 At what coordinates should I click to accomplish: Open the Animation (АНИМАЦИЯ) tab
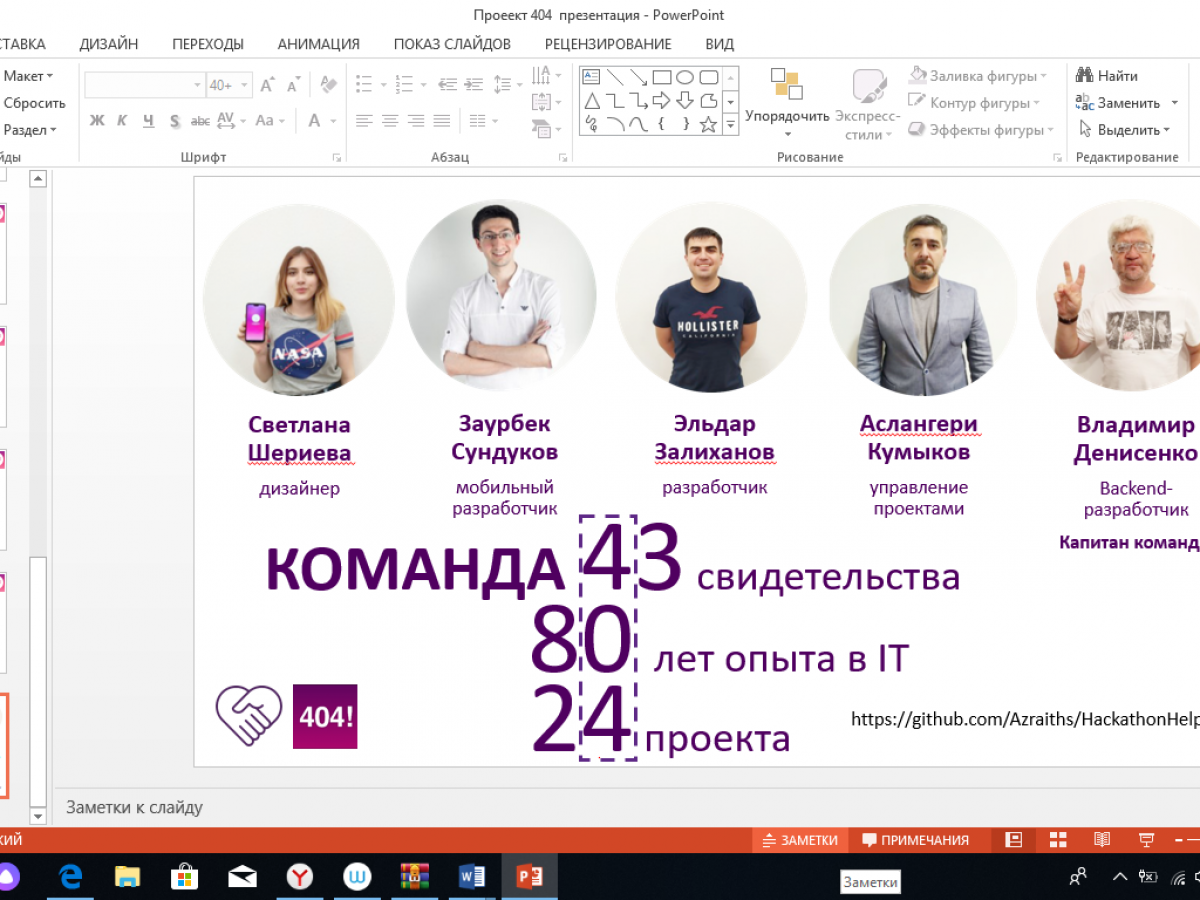(x=318, y=44)
